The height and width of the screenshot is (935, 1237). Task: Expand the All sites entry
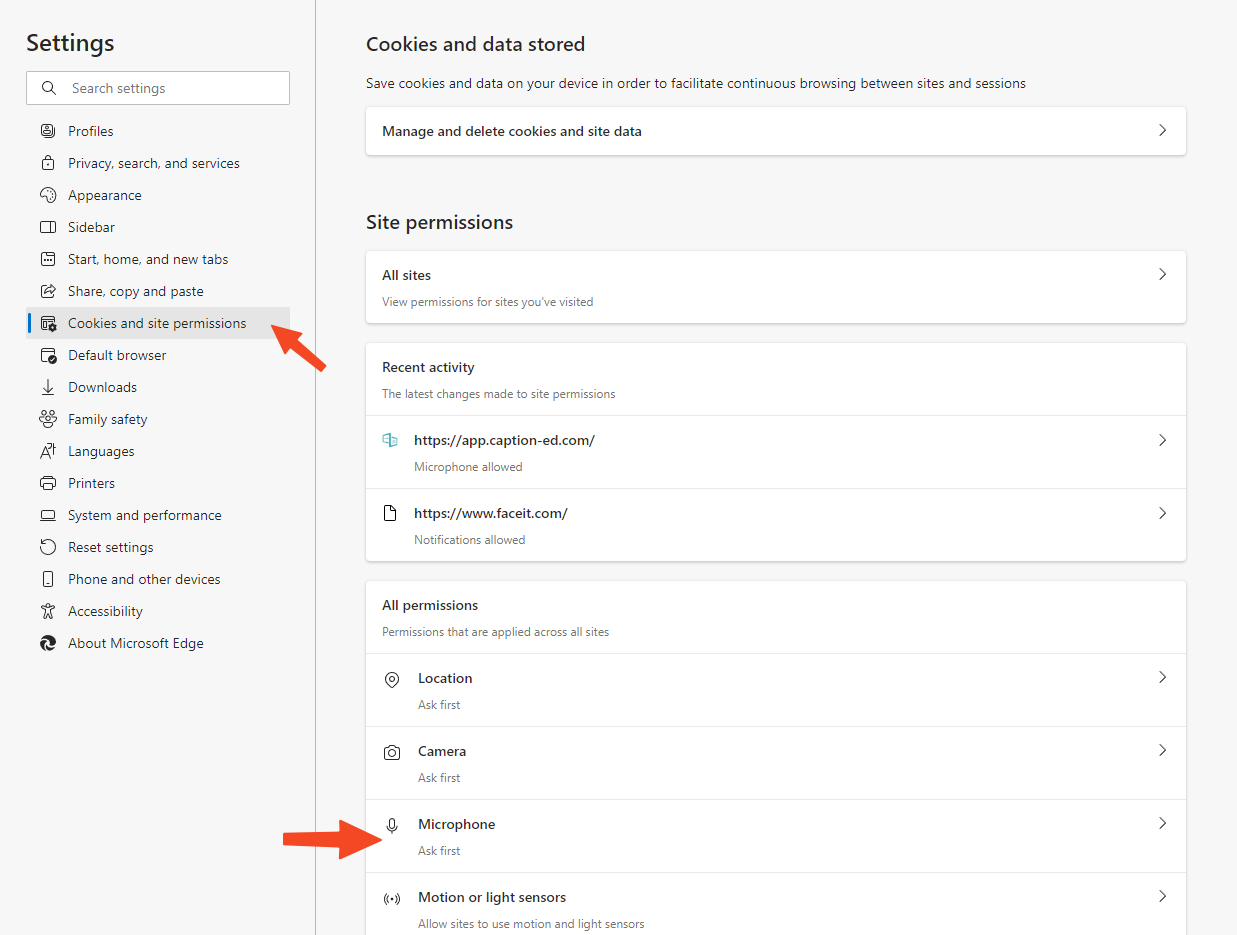pyautogui.click(x=1162, y=273)
